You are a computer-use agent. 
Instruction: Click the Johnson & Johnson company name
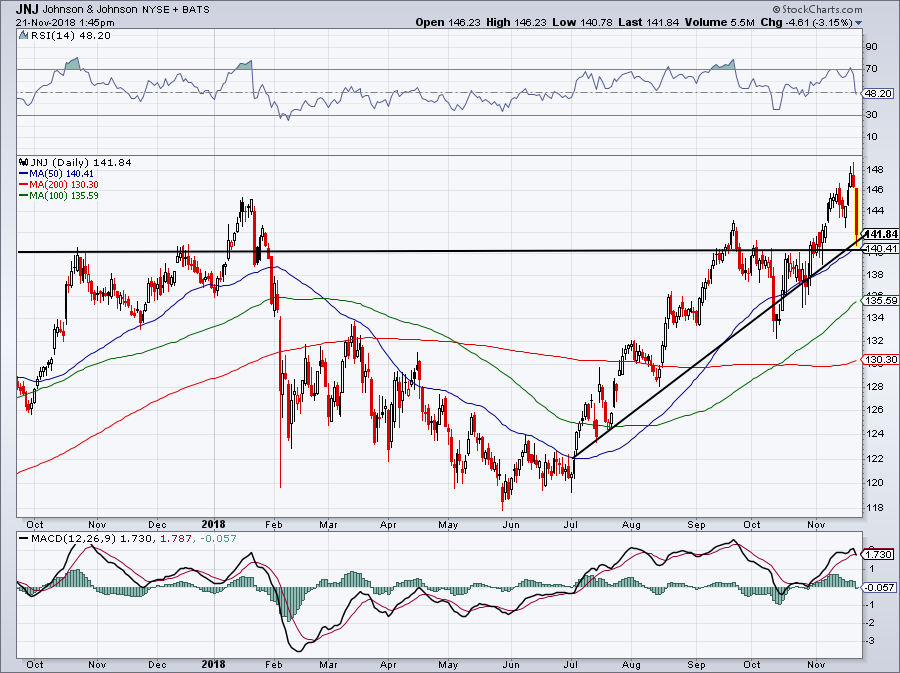[90, 9]
